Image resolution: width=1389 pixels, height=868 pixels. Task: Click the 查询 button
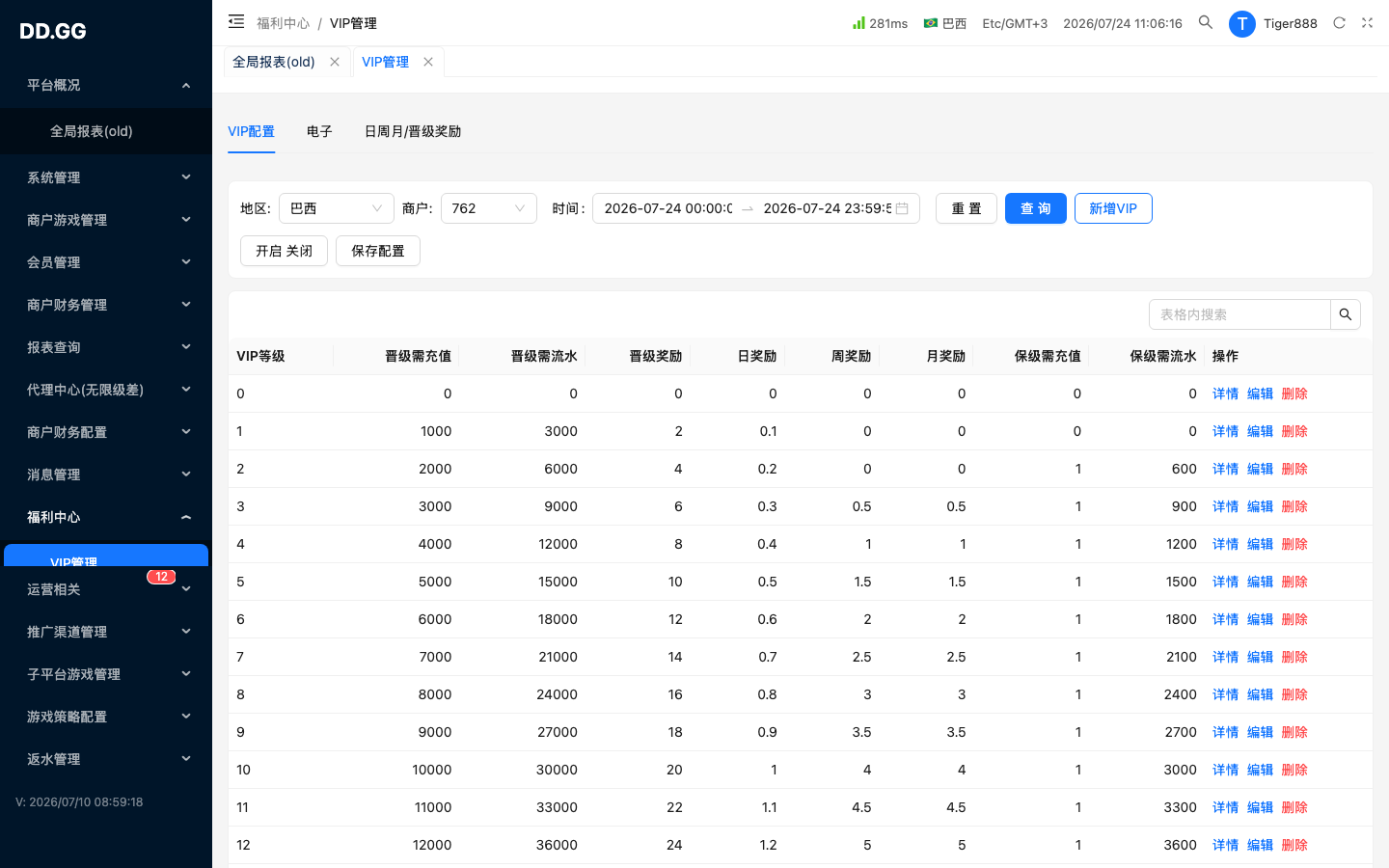point(1036,208)
